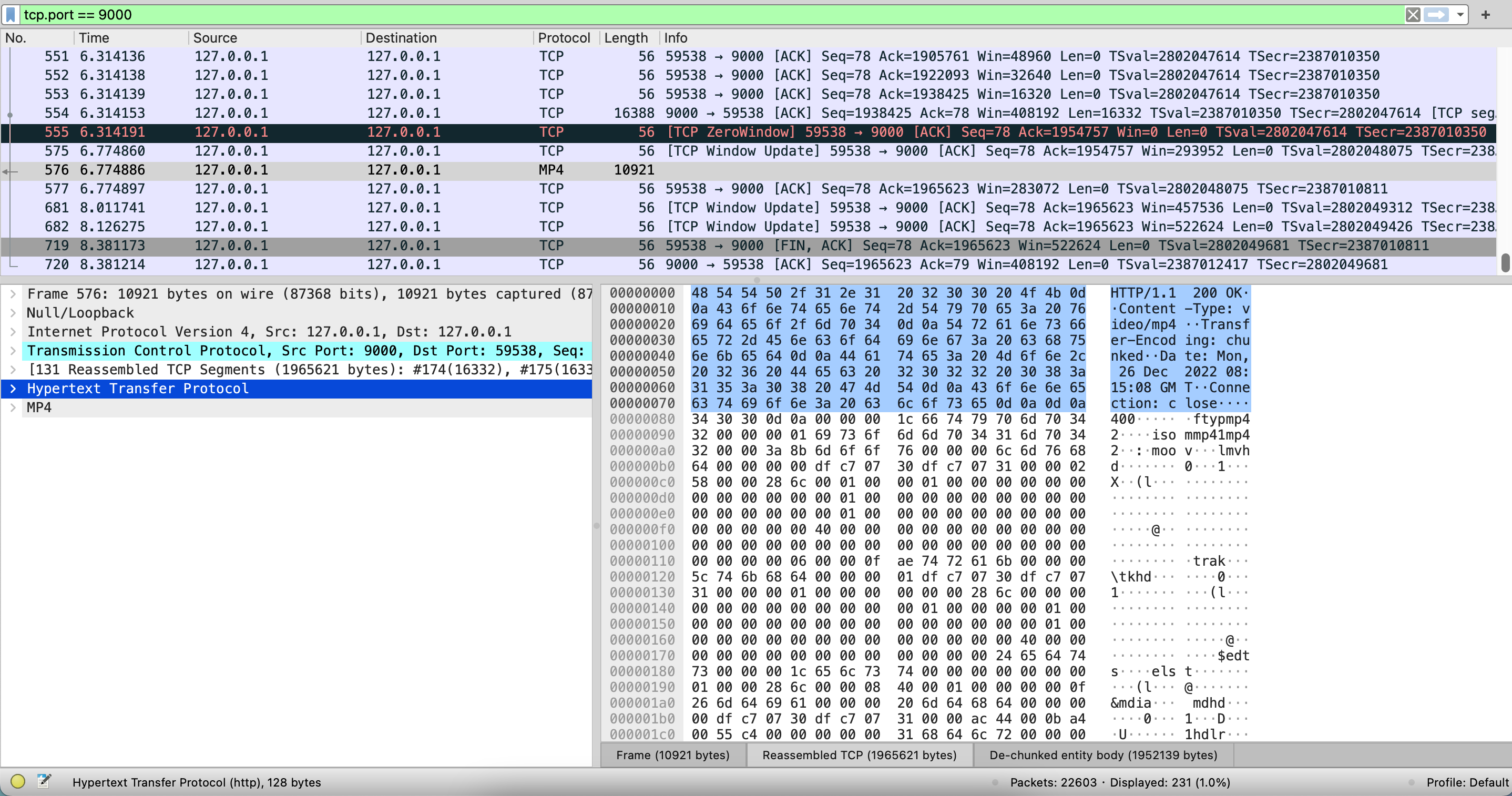1512x796 pixels.
Task: Click the display filter input field
Action: 710,15
